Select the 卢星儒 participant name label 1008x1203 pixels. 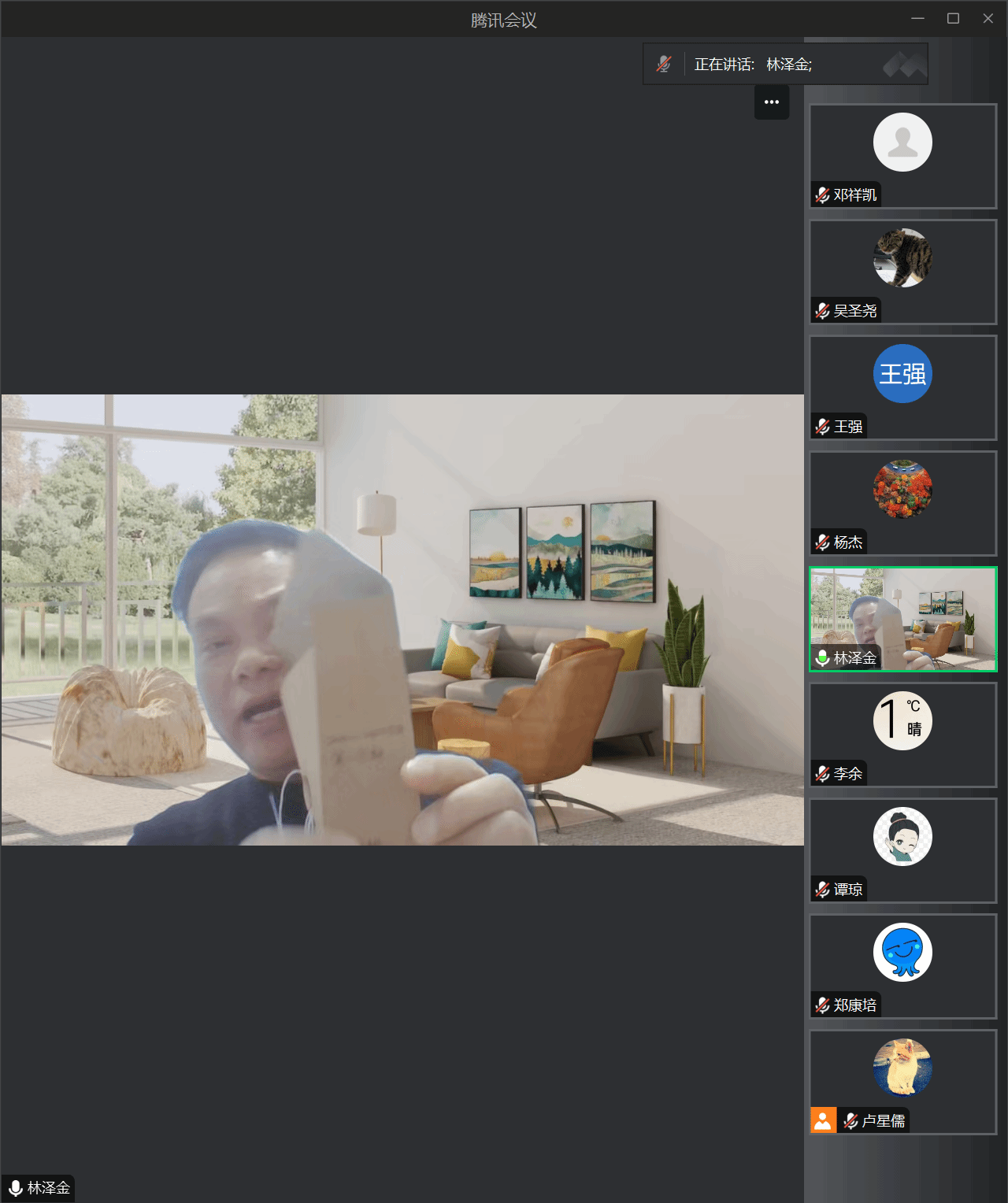[x=884, y=1121]
